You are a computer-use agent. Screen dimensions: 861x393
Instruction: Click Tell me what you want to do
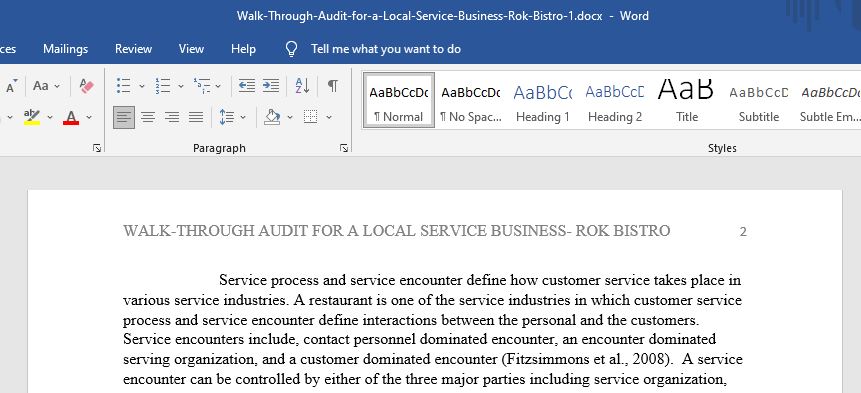[x=386, y=49]
